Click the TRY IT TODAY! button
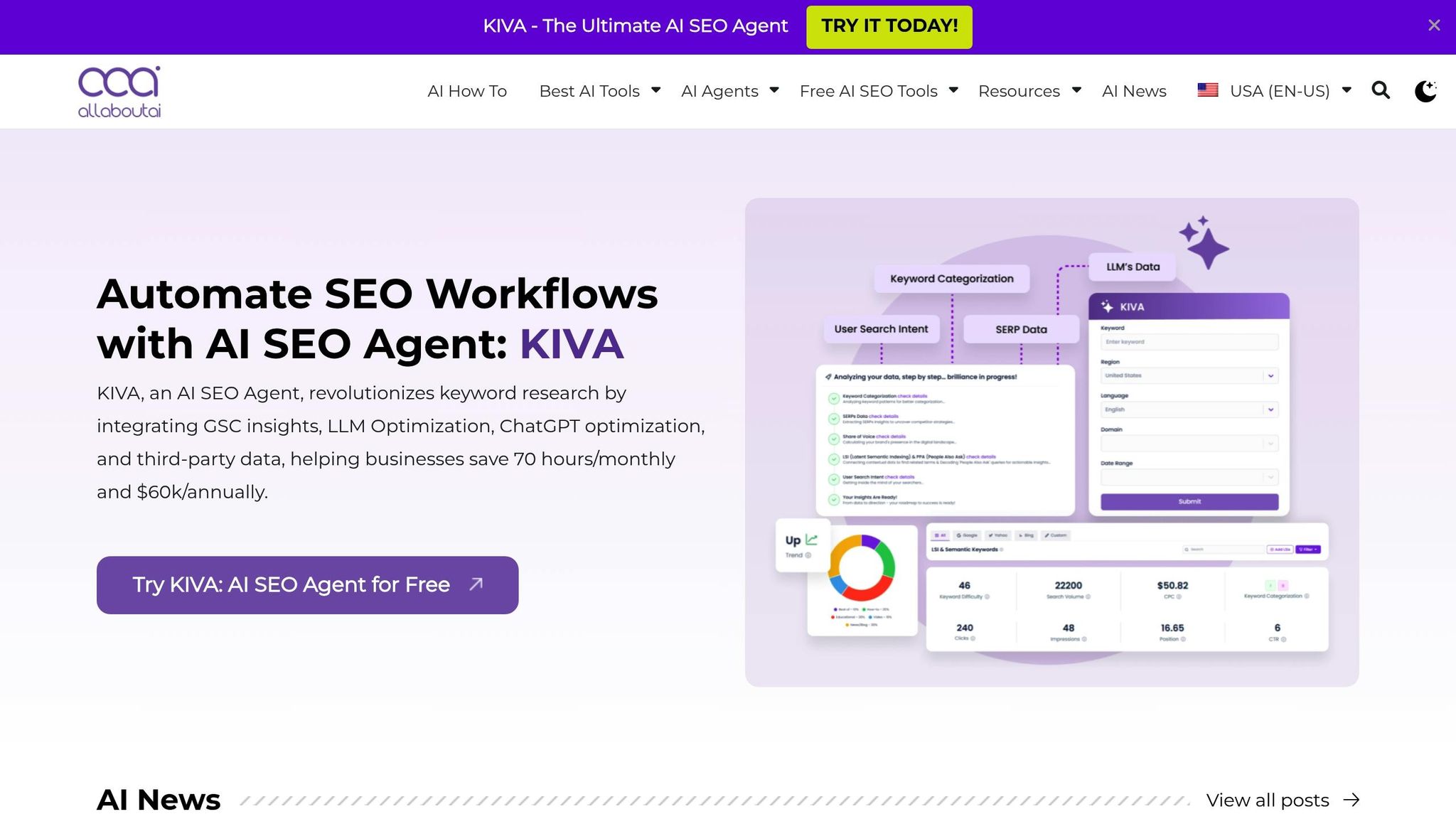This screenshot has width=1456, height=819. 889,27
